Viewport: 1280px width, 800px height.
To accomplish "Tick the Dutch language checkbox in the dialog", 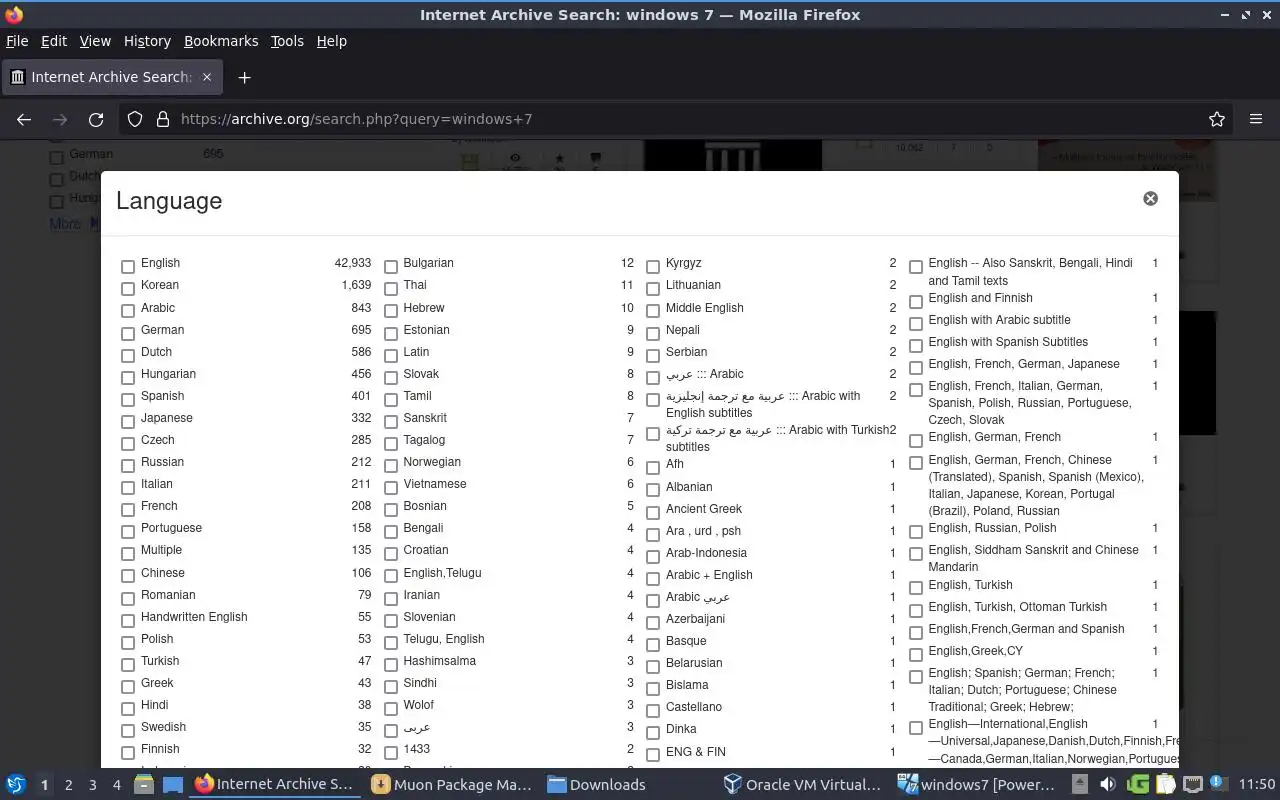I will click(x=128, y=355).
